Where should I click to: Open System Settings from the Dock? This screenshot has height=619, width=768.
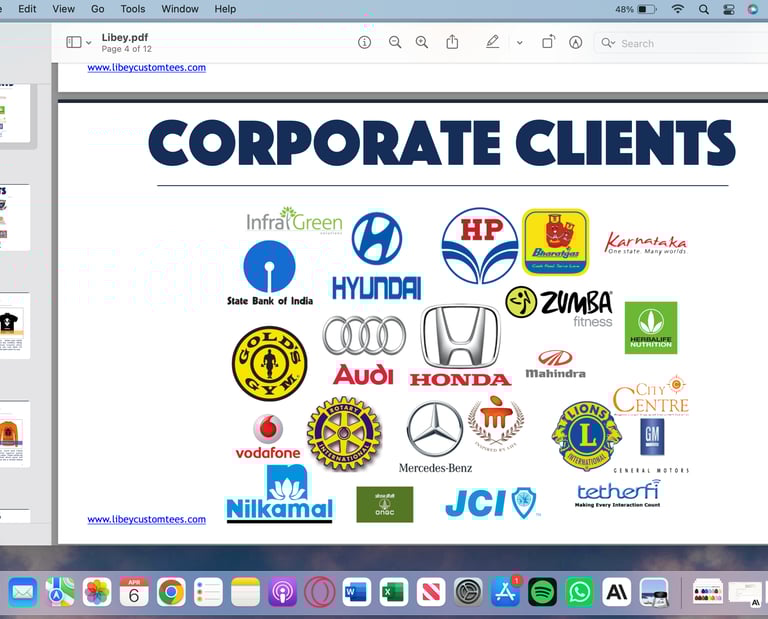468,592
